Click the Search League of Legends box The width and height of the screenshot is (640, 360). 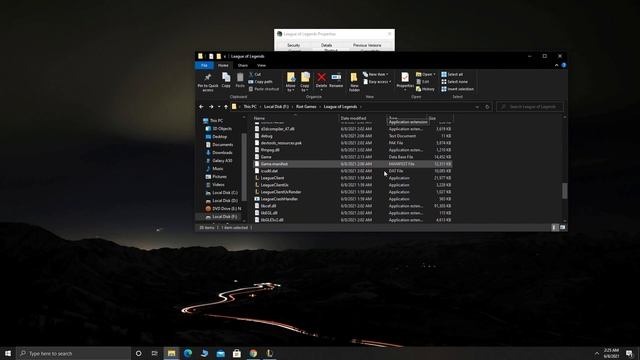pyautogui.click(x=530, y=107)
